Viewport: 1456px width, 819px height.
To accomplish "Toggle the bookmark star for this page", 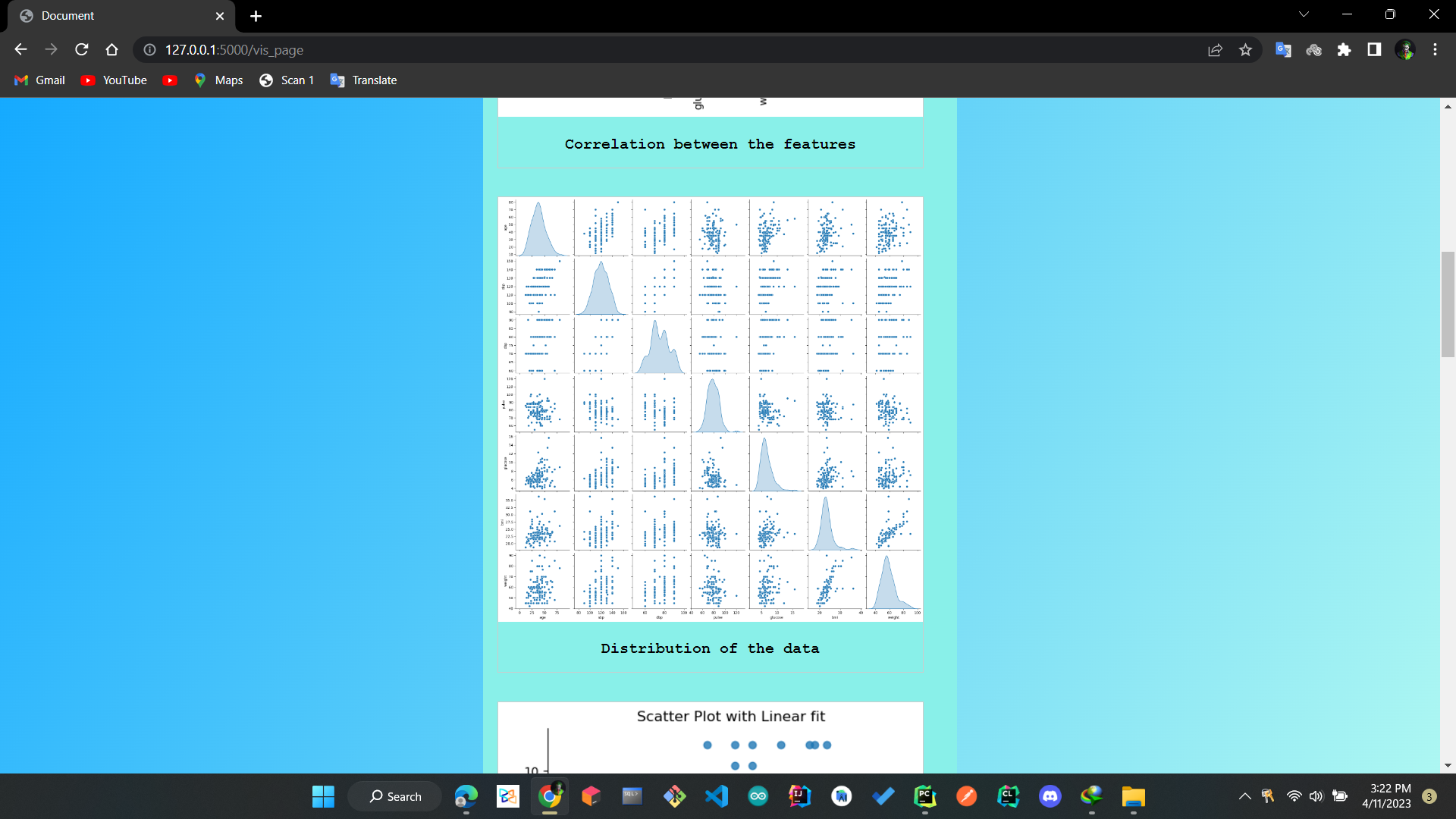I will pos(1245,49).
